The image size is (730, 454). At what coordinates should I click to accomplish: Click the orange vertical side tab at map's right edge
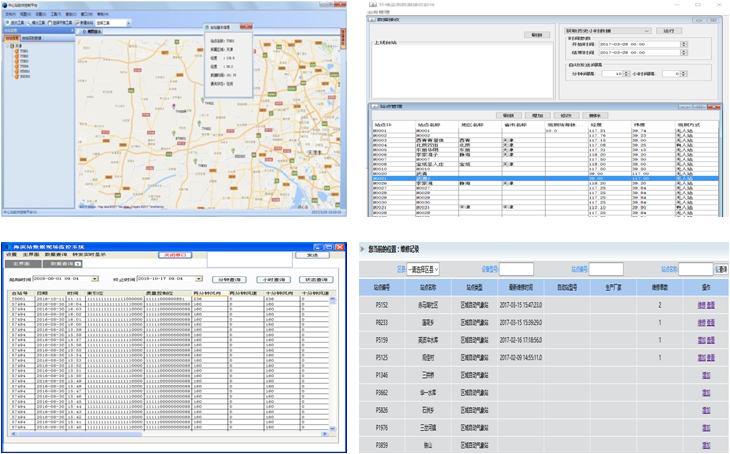click(x=343, y=39)
